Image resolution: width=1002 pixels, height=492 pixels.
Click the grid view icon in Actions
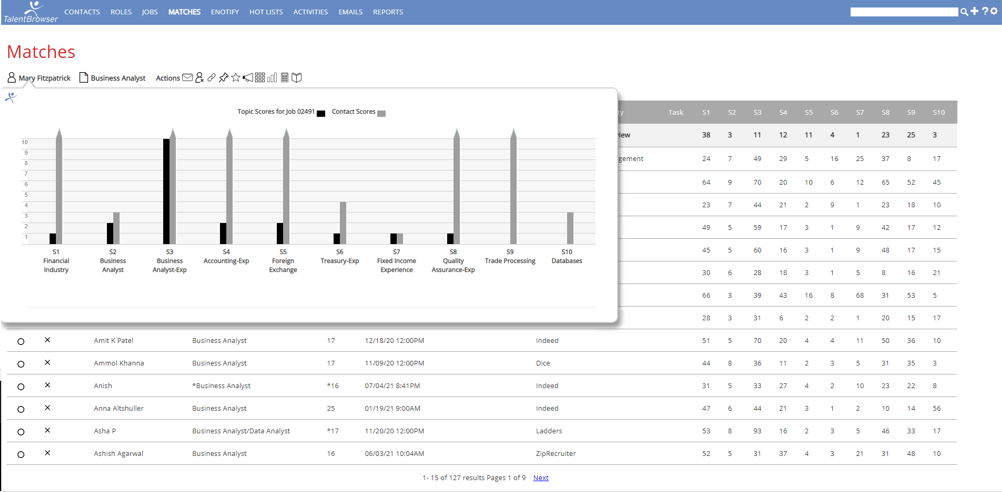pos(260,78)
